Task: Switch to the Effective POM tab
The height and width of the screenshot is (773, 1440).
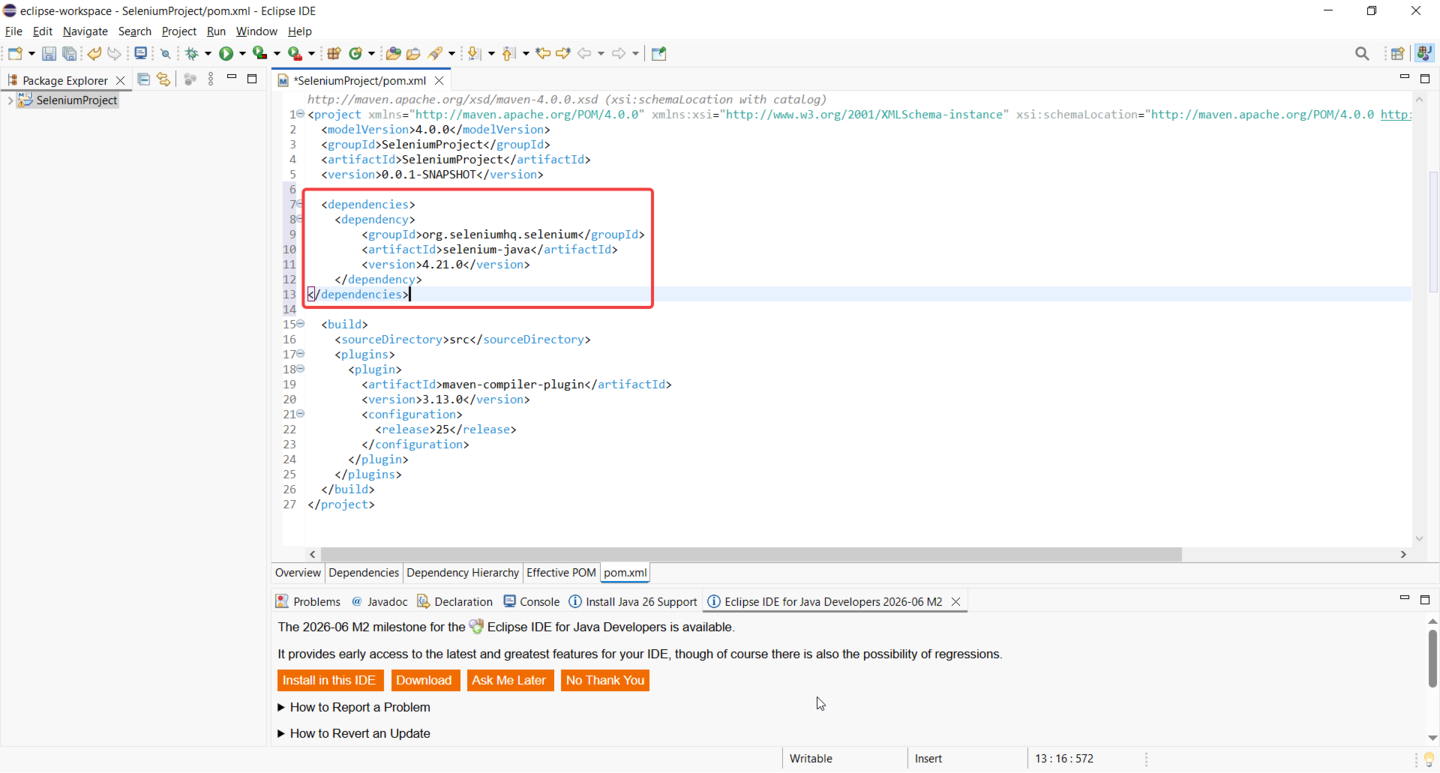Action: [x=561, y=573]
